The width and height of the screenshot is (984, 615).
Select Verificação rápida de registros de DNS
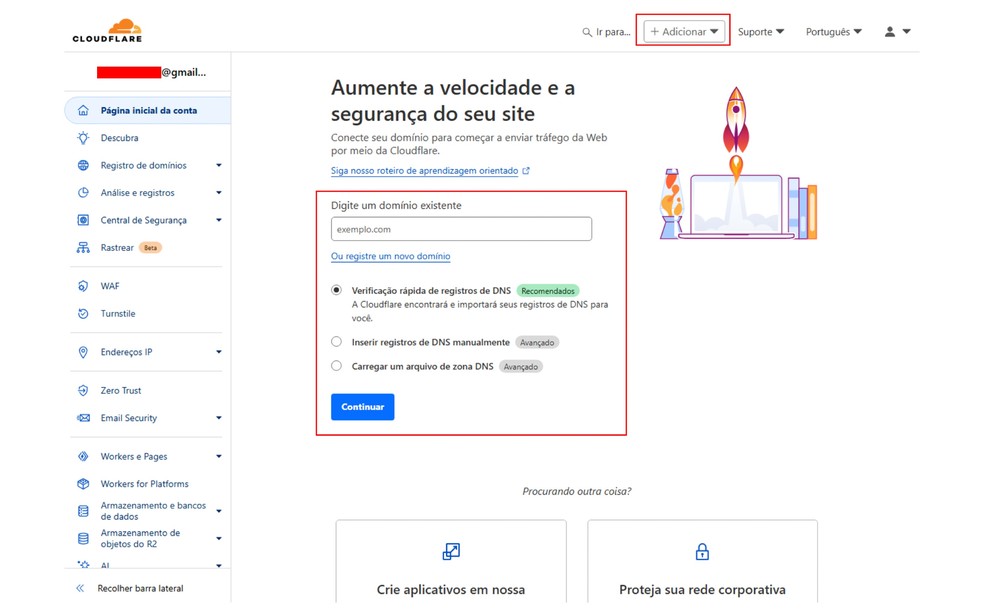(336, 290)
